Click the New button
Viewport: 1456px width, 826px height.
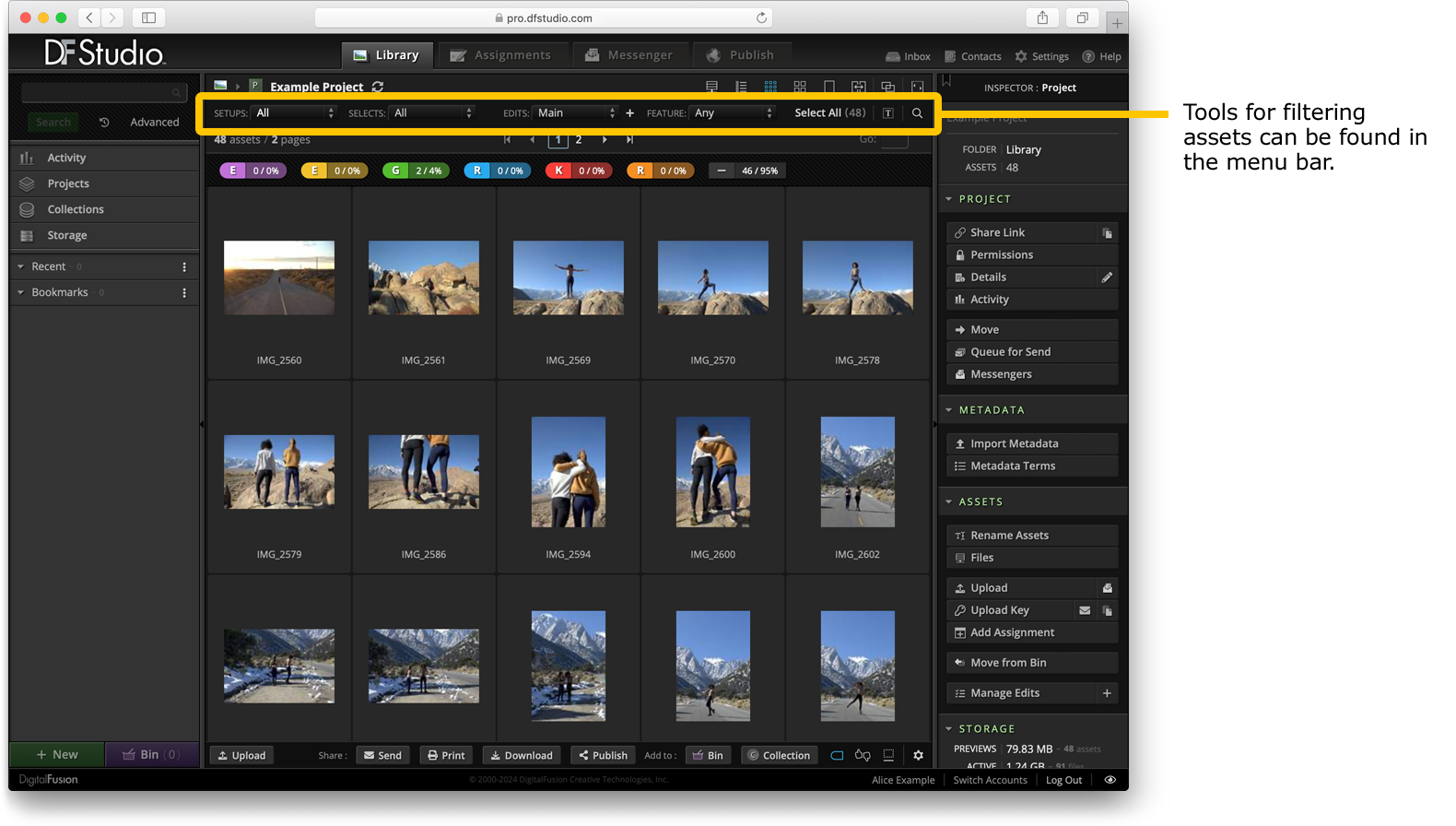tap(57, 754)
